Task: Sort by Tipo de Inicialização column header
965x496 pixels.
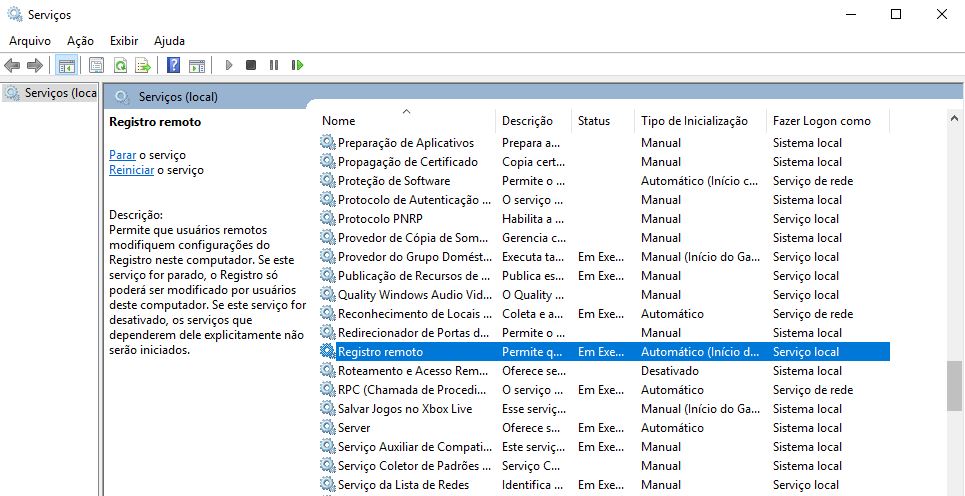Action: pos(694,121)
